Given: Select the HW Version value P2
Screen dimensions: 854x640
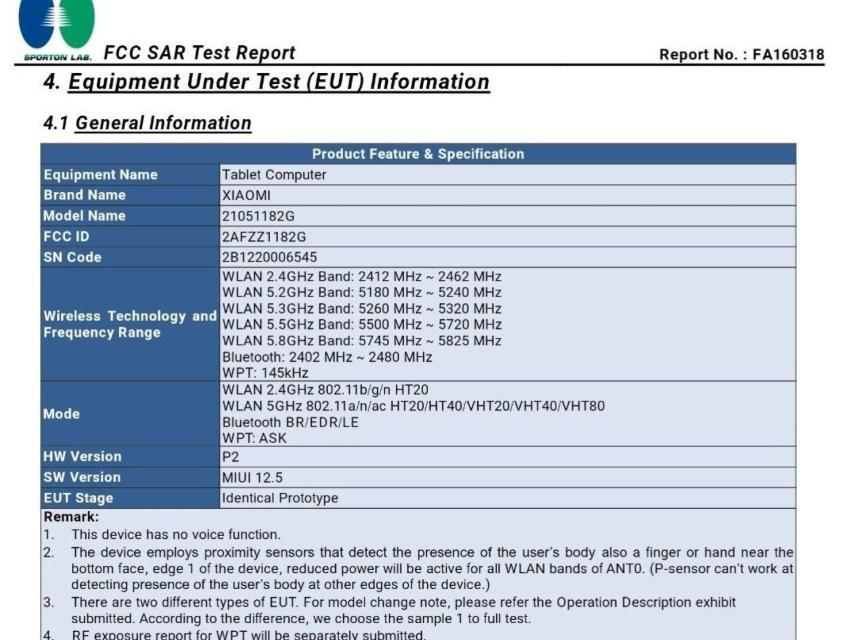Looking at the screenshot, I should pyautogui.click(x=230, y=457).
